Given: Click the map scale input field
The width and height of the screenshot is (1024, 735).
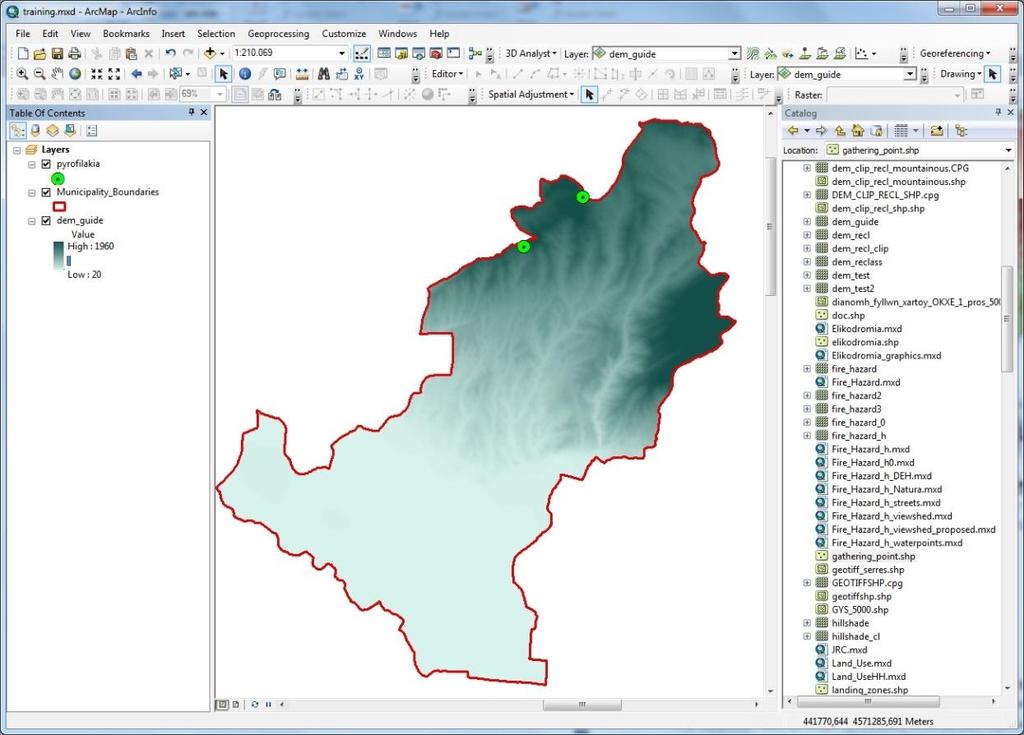Looking at the screenshot, I should tap(284, 54).
